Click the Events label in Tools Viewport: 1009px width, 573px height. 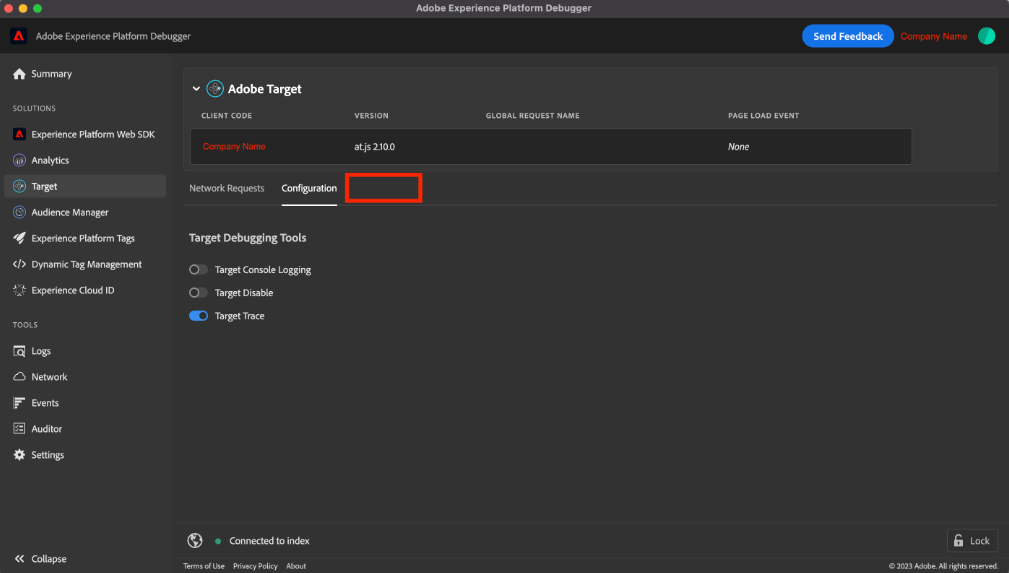pyautogui.click(x=45, y=403)
